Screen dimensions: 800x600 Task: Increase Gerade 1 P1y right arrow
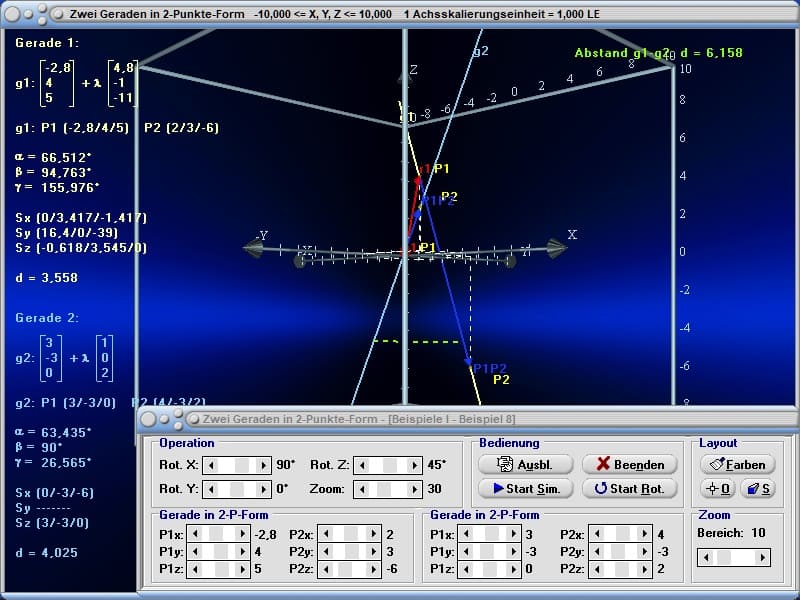coord(242,552)
